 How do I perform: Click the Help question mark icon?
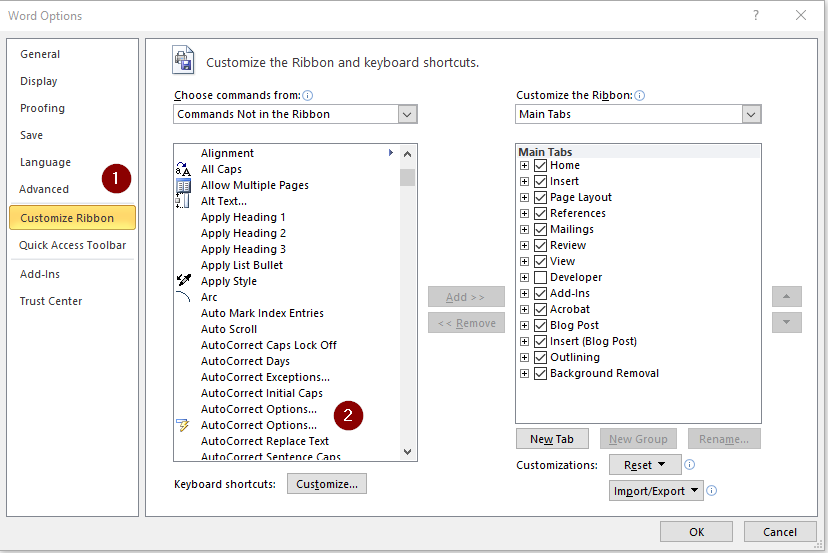756,15
